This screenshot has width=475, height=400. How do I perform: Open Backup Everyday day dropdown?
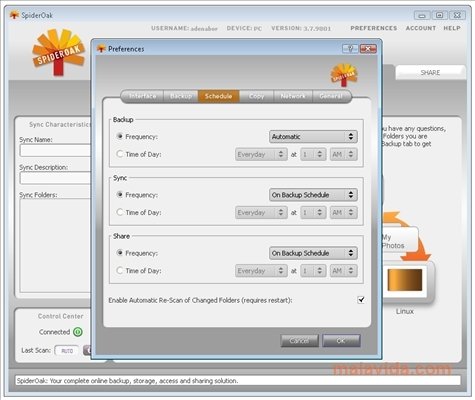pos(261,154)
